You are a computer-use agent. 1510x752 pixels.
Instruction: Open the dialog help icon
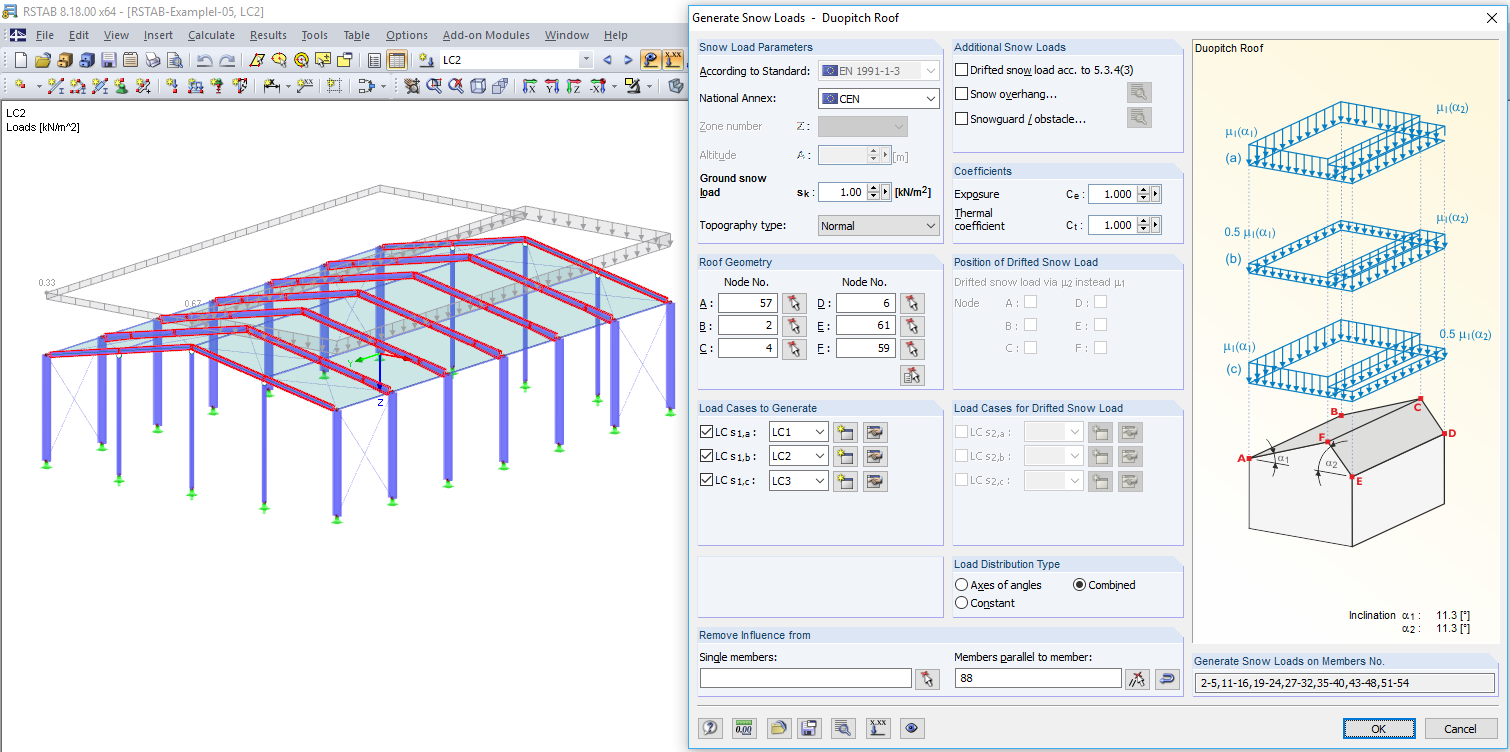click(x=710, y=728)
